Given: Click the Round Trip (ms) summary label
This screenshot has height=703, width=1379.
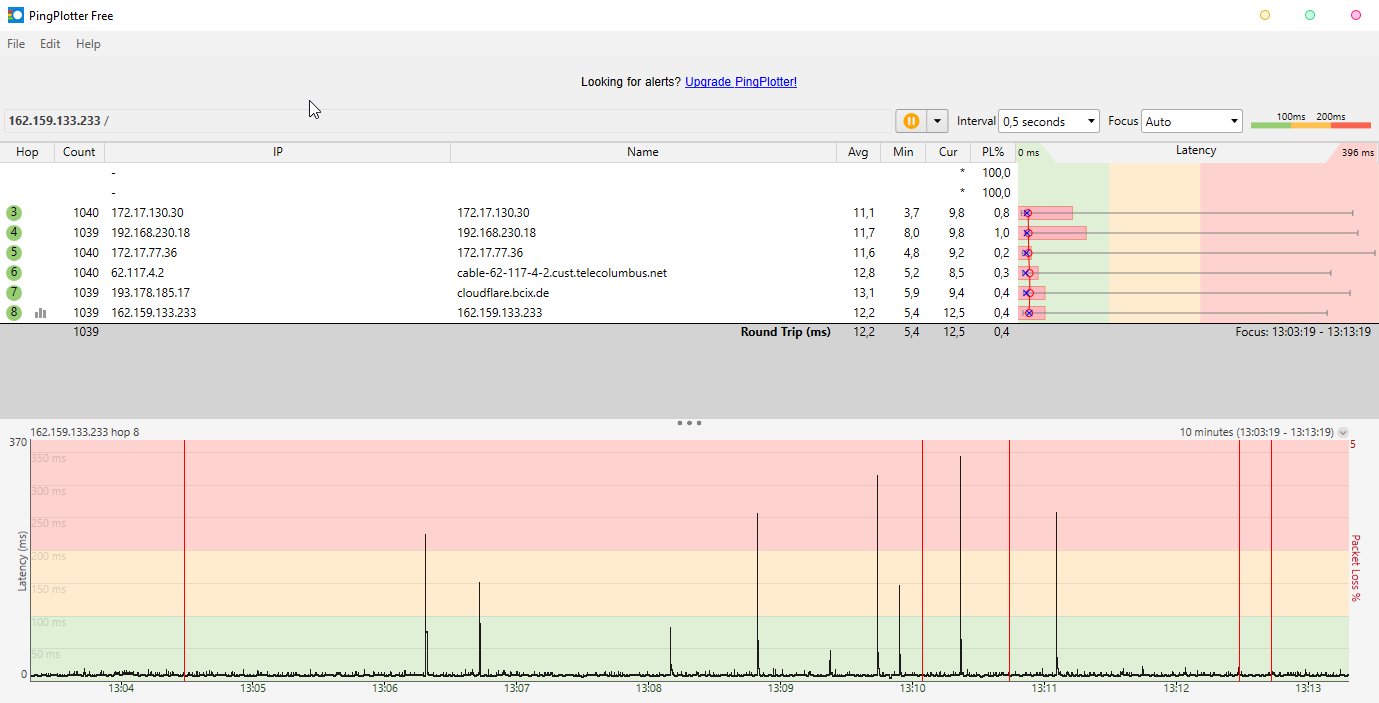Looking at the screenshot, I should 786,332.
